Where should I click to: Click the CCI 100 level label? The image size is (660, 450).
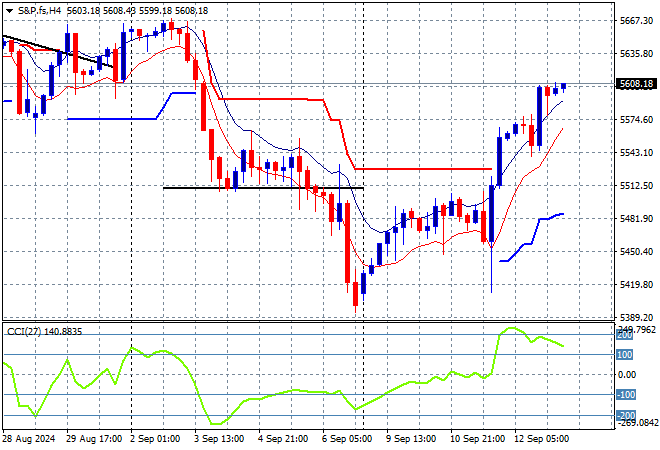(625, 355)
